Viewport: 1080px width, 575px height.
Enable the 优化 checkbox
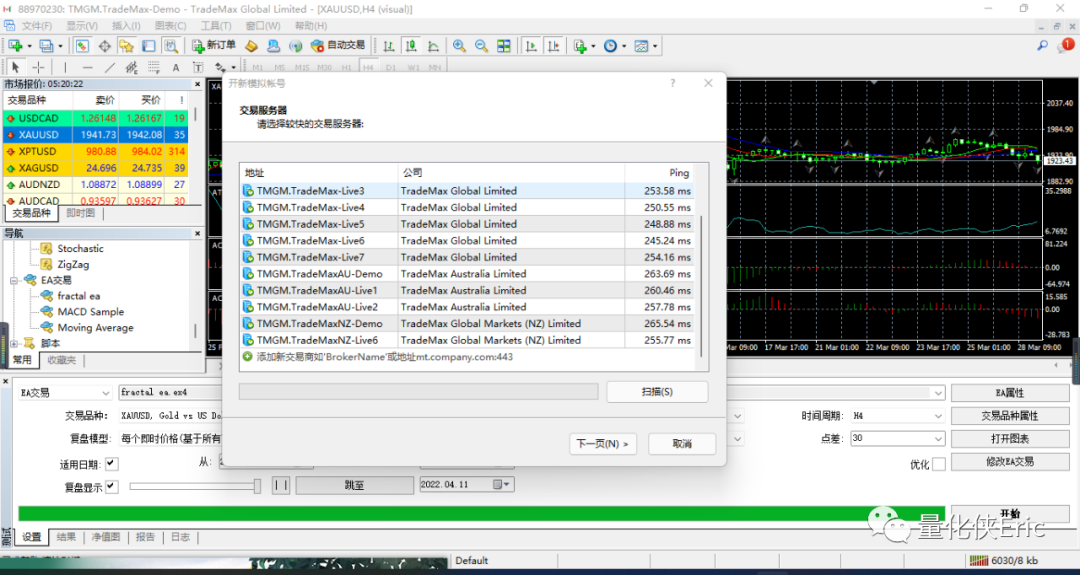pos(938,463)
